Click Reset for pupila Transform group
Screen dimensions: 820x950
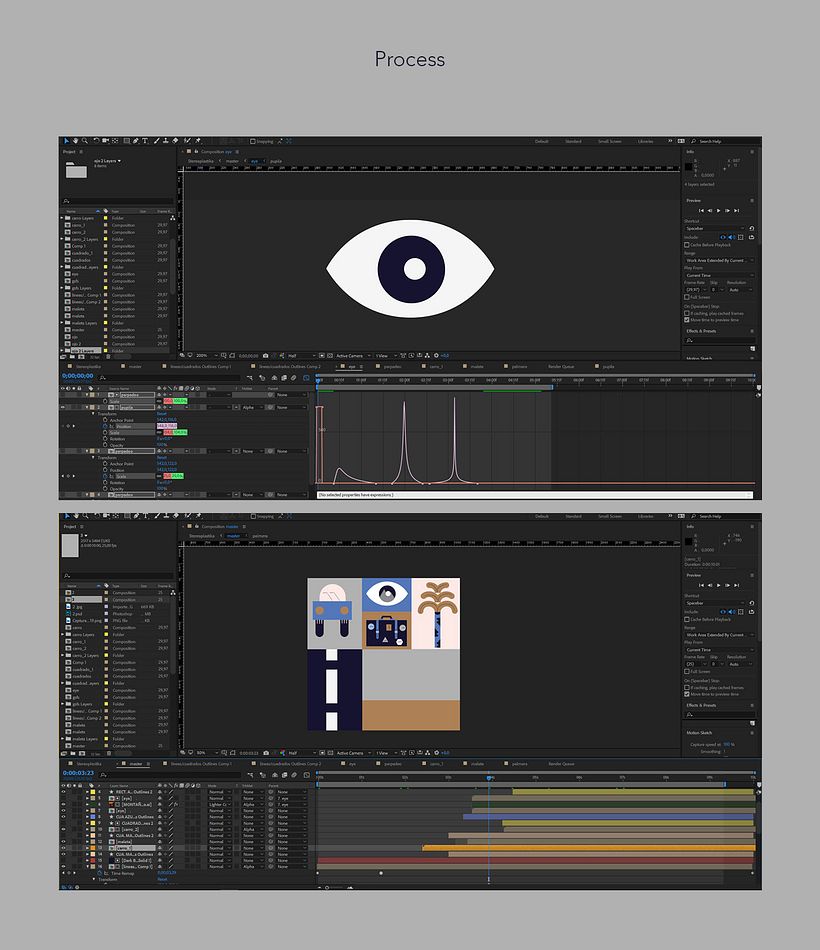coord(161,414)
